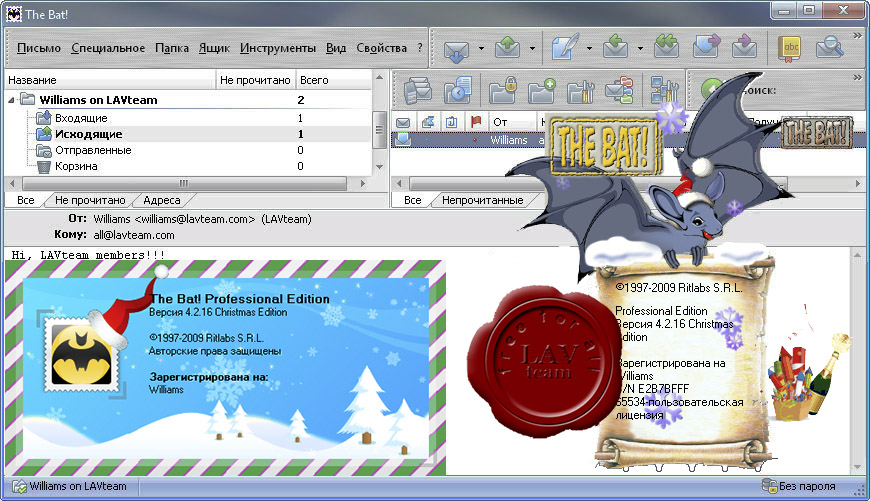Screen dimensions: 870x501
Task: Open the Ящик menu
Action: tap(214, 48)
